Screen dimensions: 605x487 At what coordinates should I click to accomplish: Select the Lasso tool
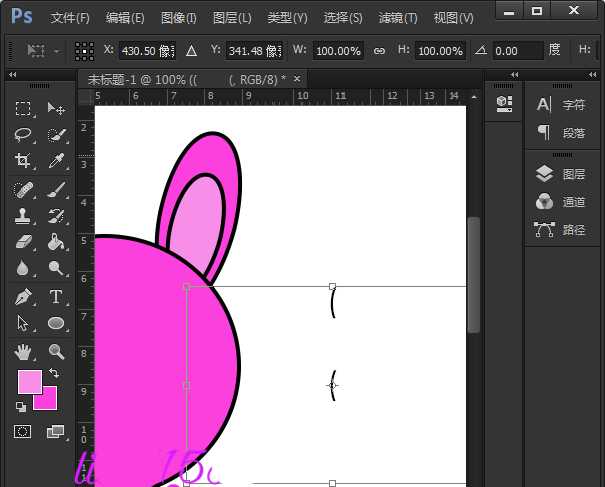(x=23, y=135)
